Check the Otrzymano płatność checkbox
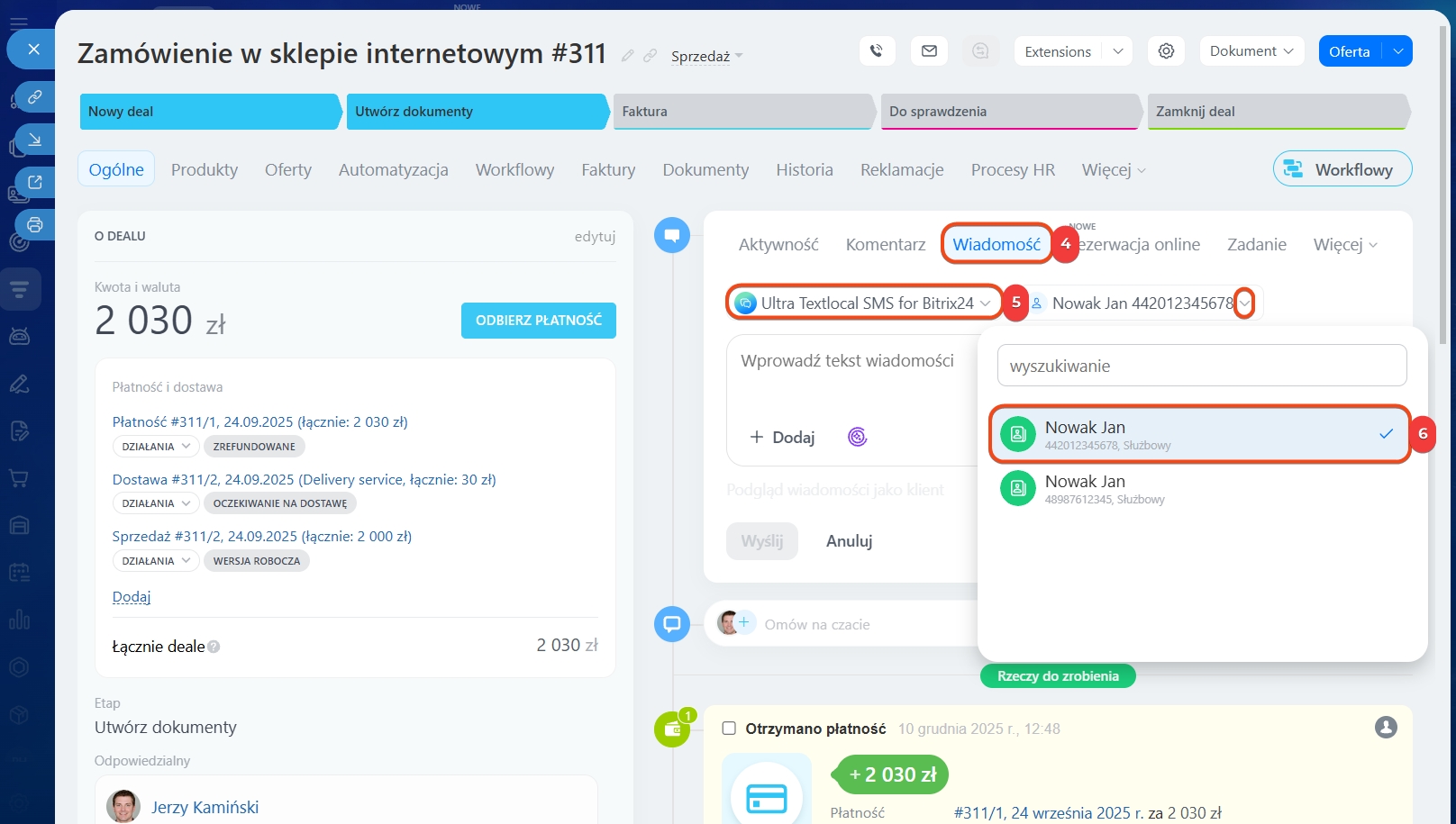 [729, 729]
